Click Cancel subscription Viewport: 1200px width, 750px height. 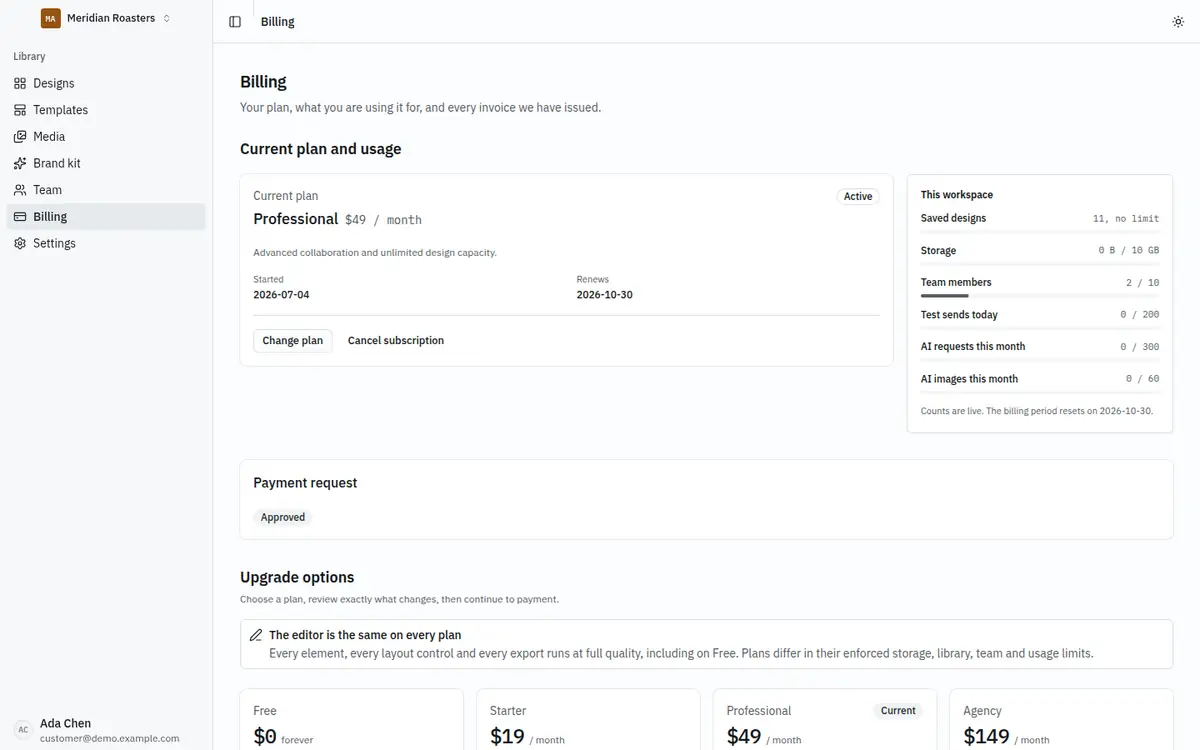[396, 340]
